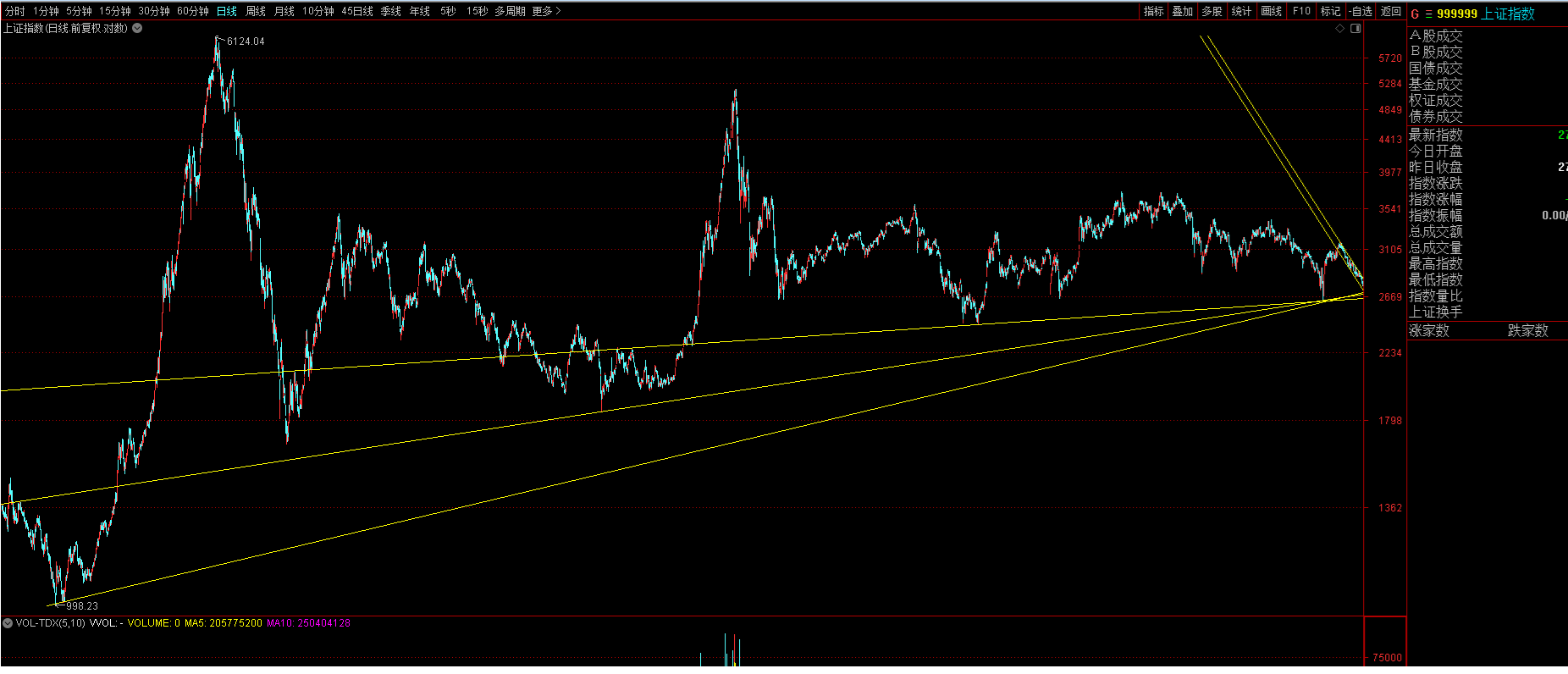Toggle the side panel layout icon
This screenshot has height=674, width=1568.
point(1355,29)
